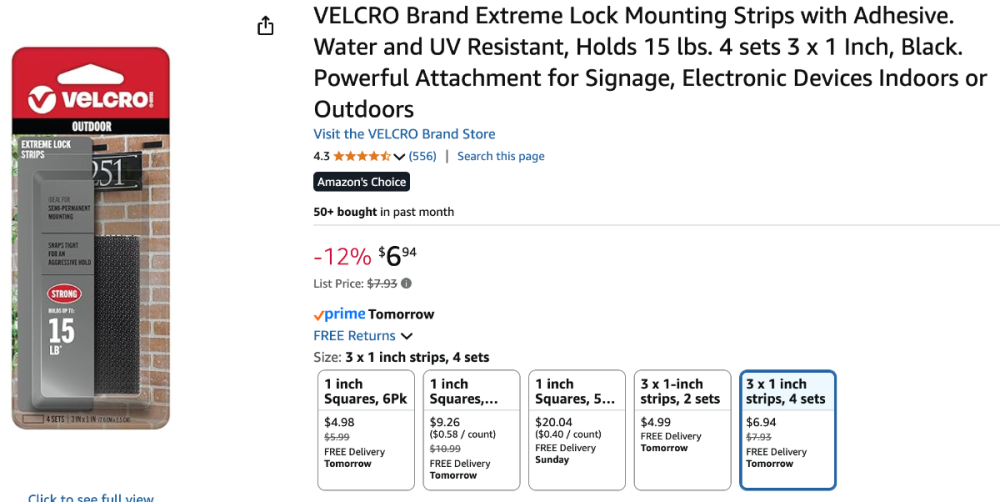The width and height of the screenshot is (1000, 502).
Task: Click the VELCRO product package image
Action: [x=91, y=238]
